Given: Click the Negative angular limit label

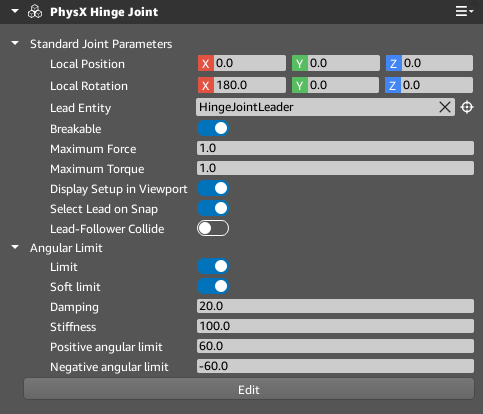Looking at the screenshot, I should coord(109,367).
